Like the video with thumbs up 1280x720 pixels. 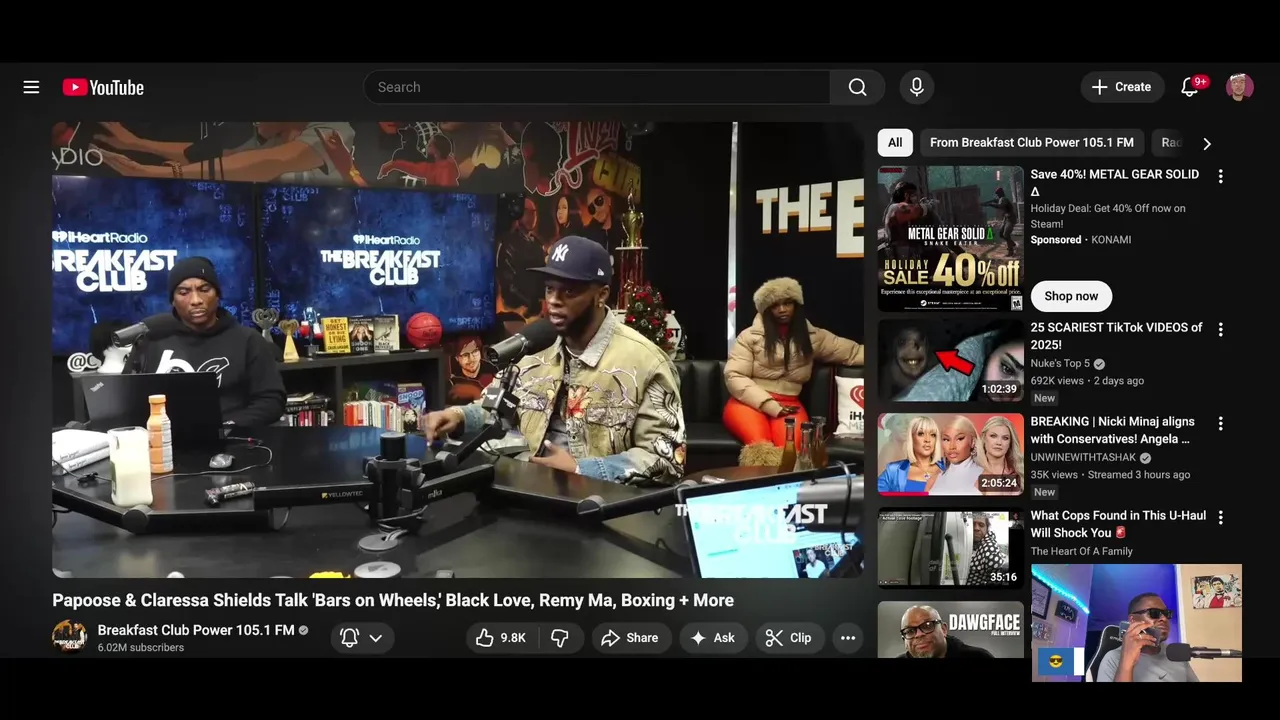pyautogui.click(x=500, y=638)
